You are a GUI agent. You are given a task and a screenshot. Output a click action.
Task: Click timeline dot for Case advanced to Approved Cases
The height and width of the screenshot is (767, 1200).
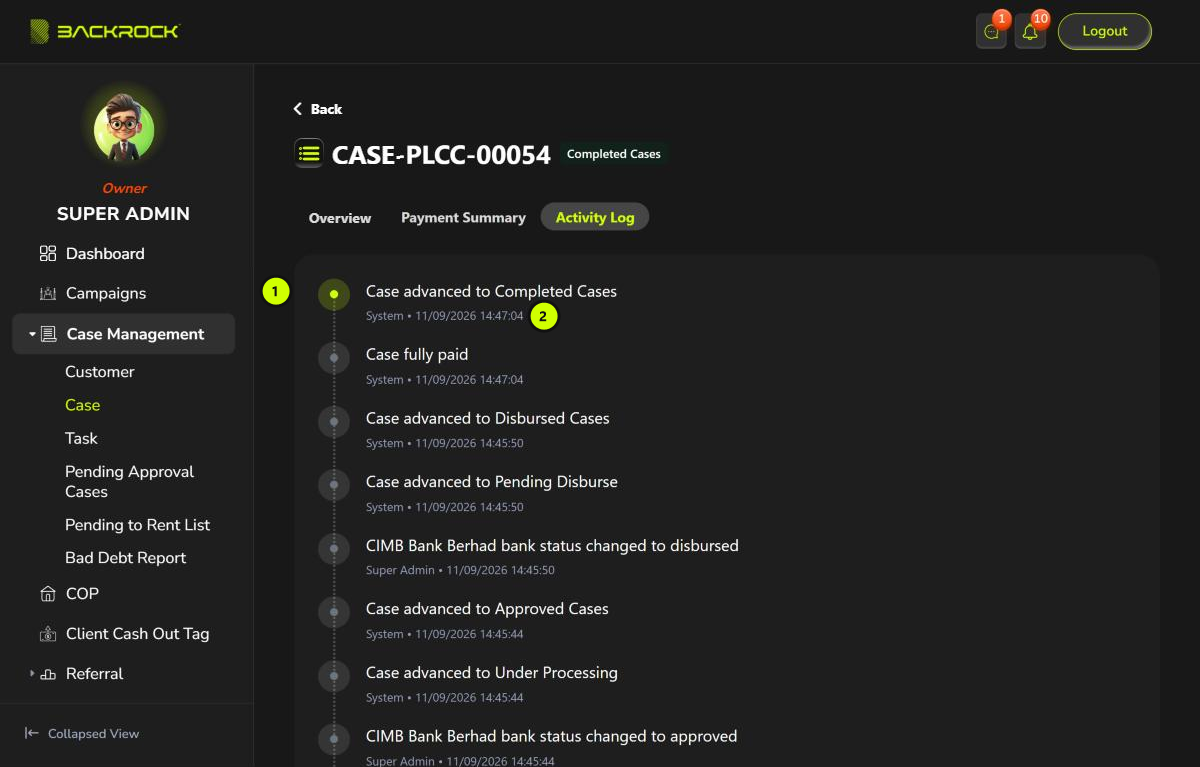point(334,612)
